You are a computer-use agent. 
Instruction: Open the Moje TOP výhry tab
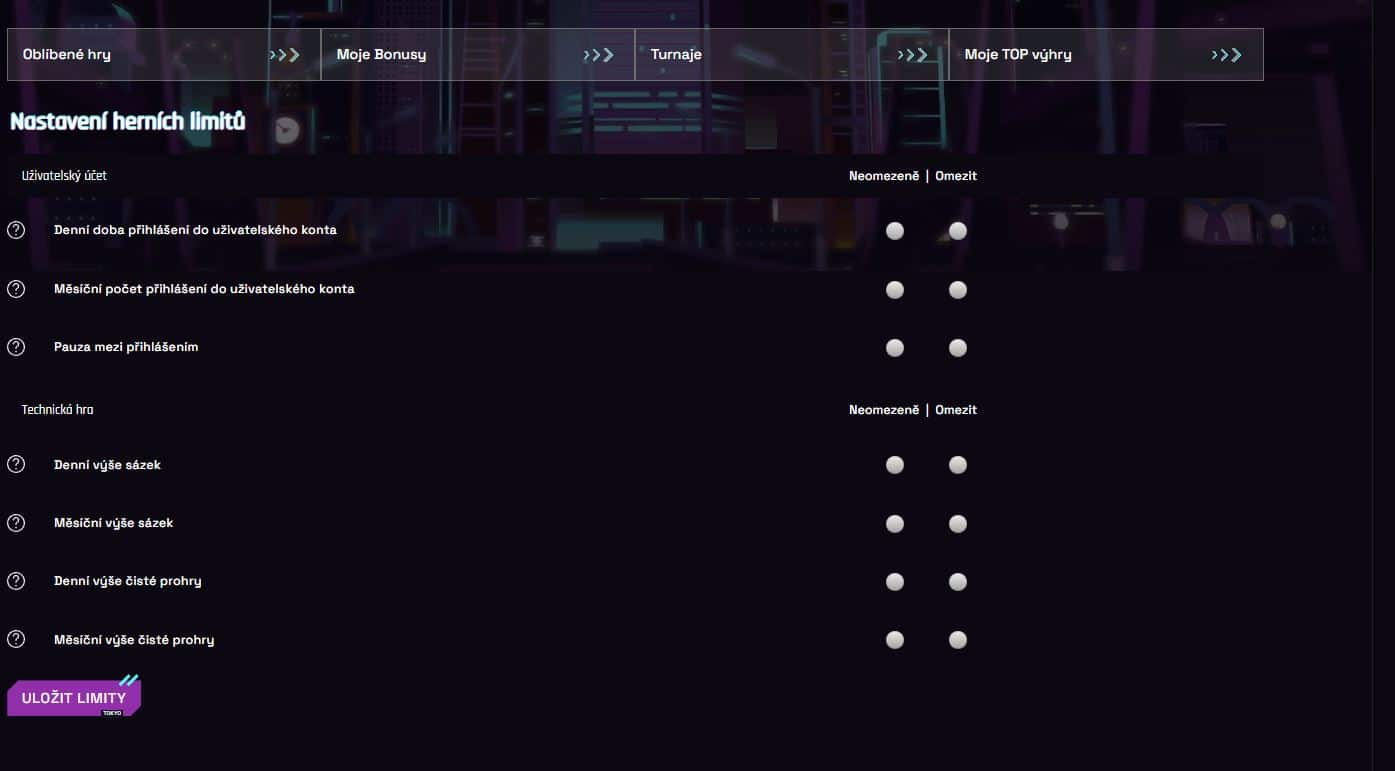pos(1106,54)
